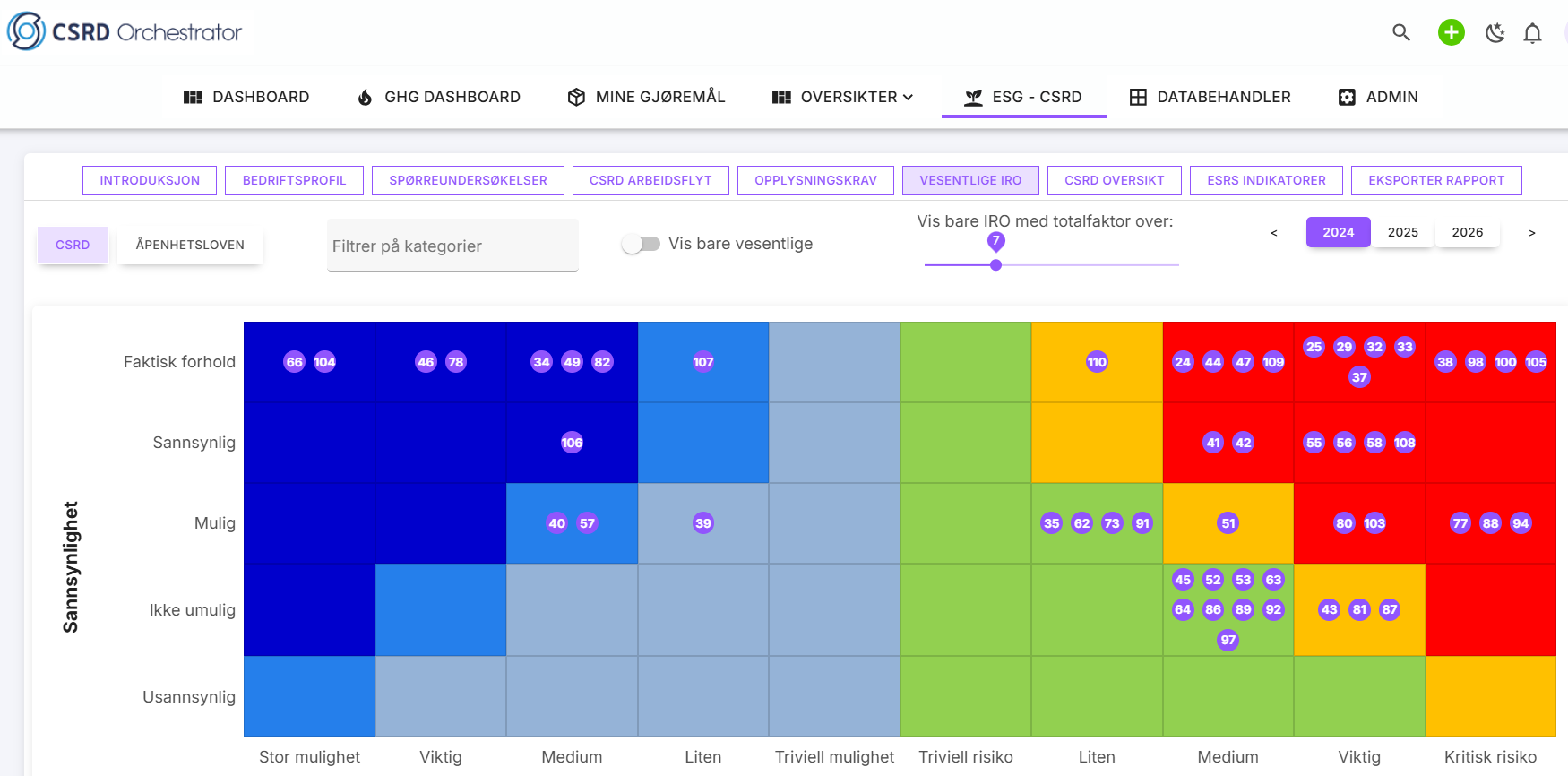1568x776 pixels.
Task: Click the Triviell risiko column label
Action: click(966, 757)
